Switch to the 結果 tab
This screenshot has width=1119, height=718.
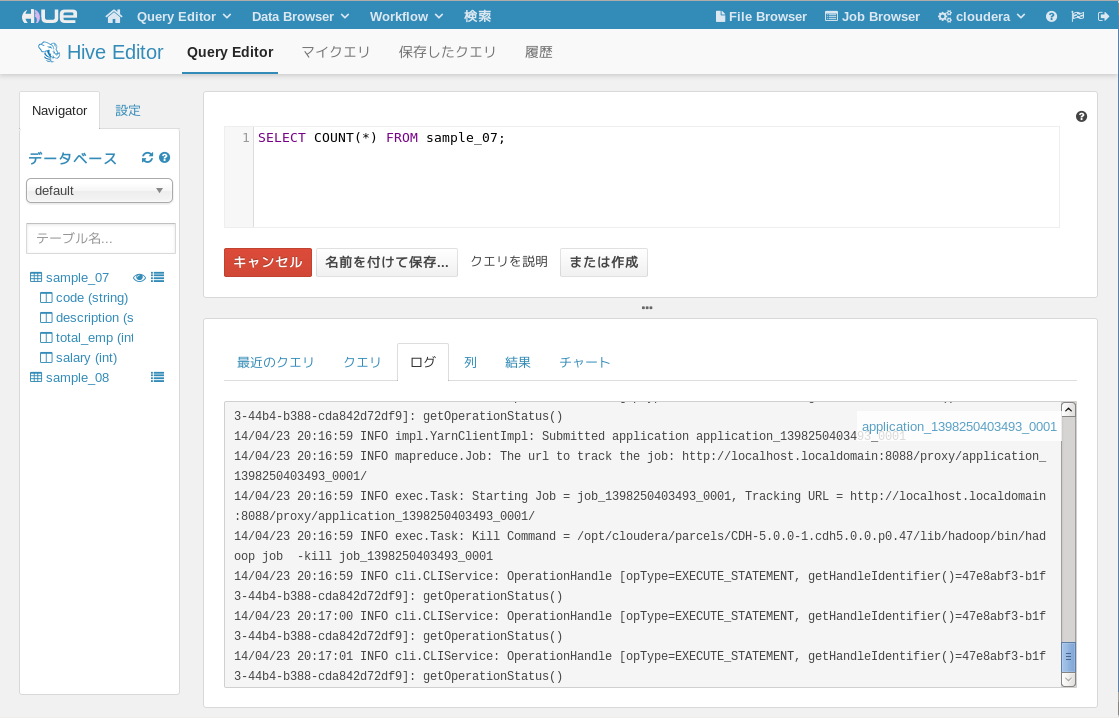(517, 363)
